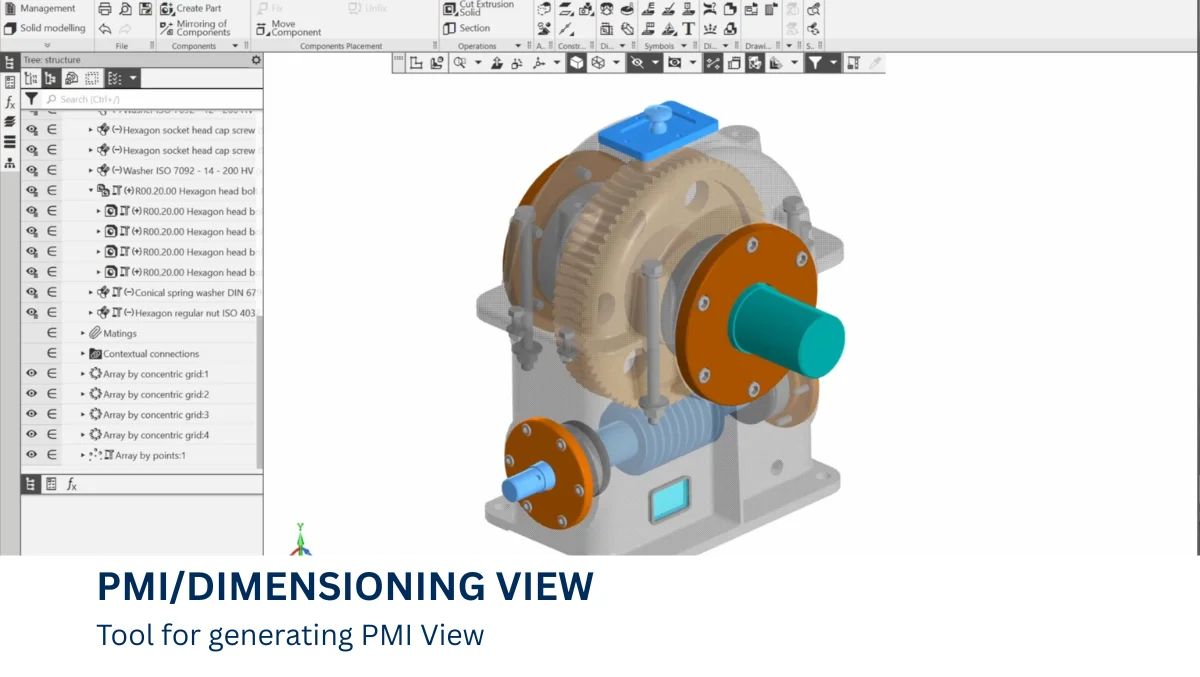Click the tree structure icon in left sidebar
Viewport: 1200px width, 677px height.
click(x=10, y=62)
